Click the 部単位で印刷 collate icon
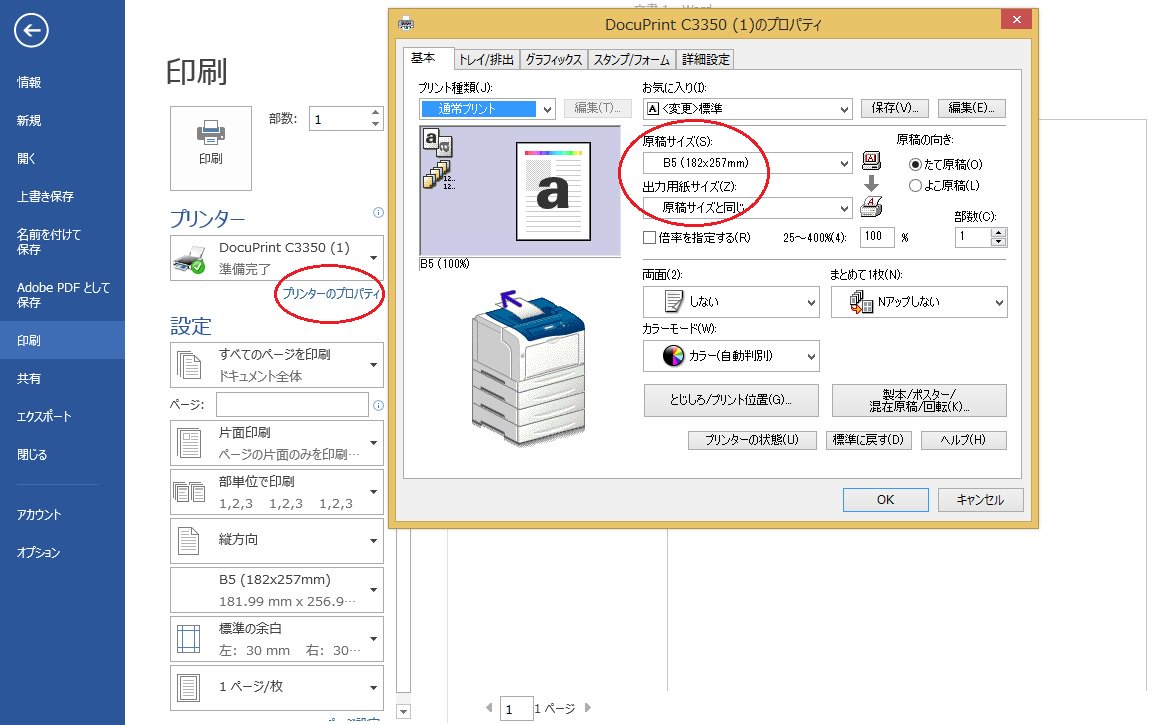 [x=189, y=492]
